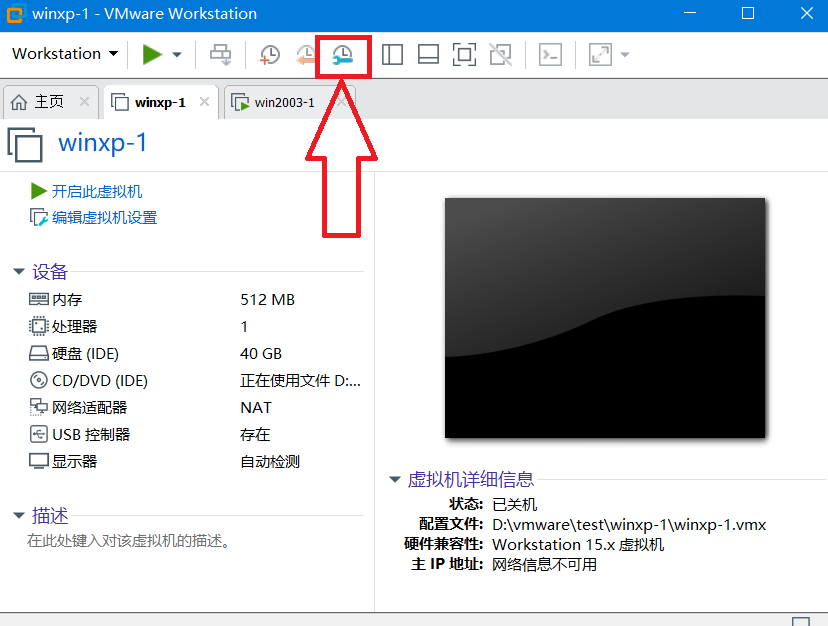The height and width of the screenshot is (626, 828).
Task: Power on the VM with the green play icon
Action: coord(148,53)
